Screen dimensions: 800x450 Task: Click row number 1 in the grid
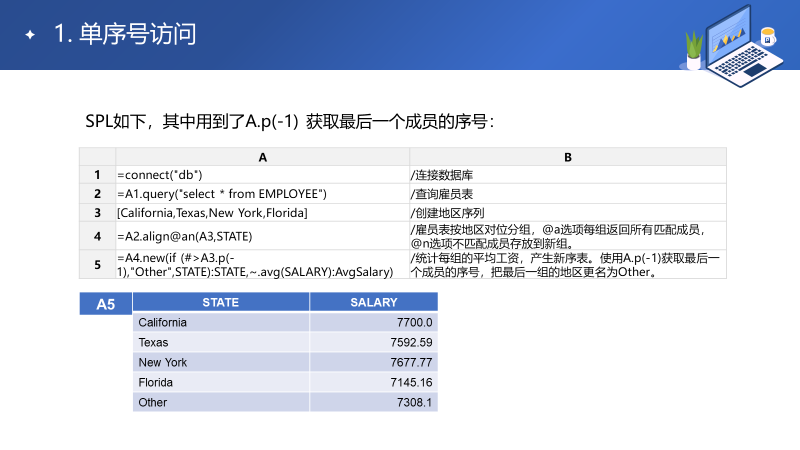[98, 175]
